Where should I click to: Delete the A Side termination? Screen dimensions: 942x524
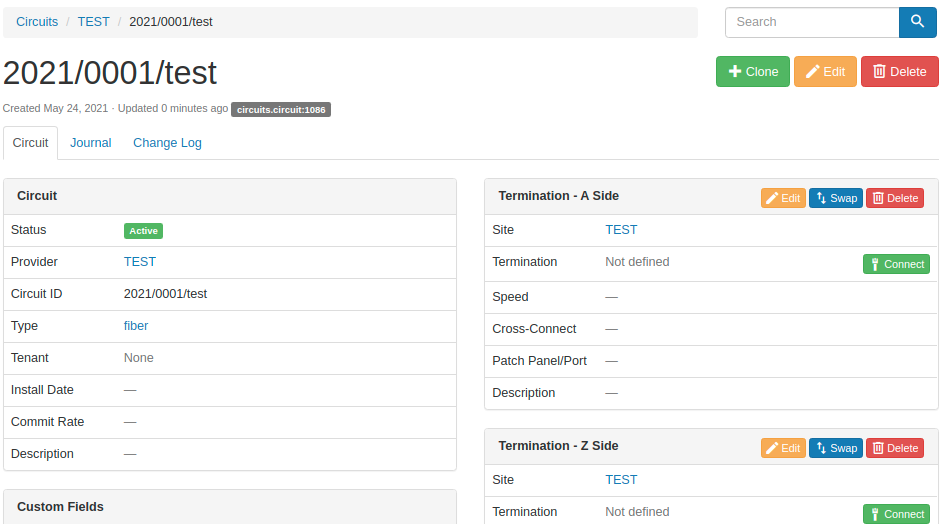[x=895, y=198]
